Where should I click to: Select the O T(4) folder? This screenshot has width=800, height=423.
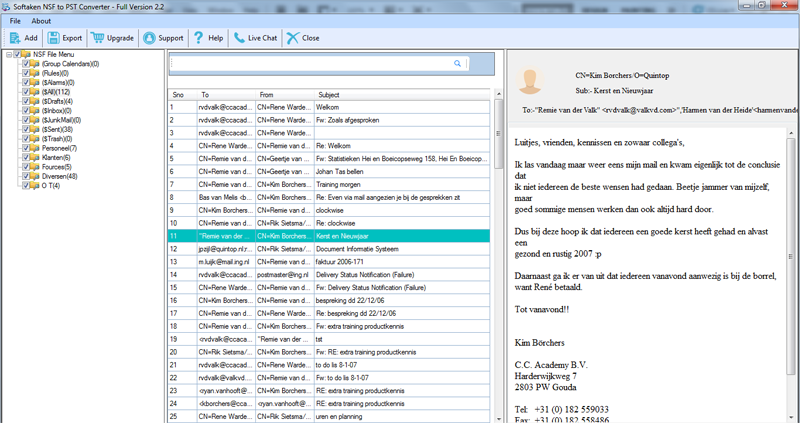pos(51,186)
